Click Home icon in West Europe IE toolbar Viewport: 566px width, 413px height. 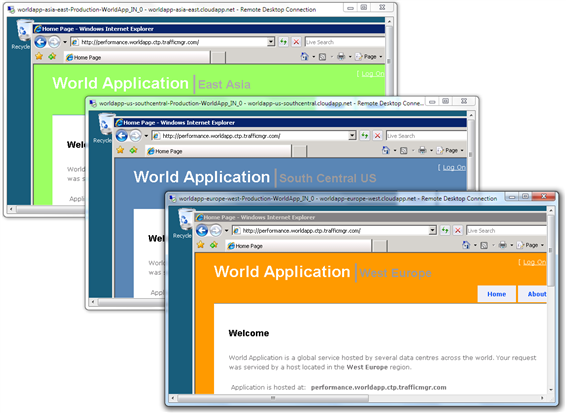[466, 245]
